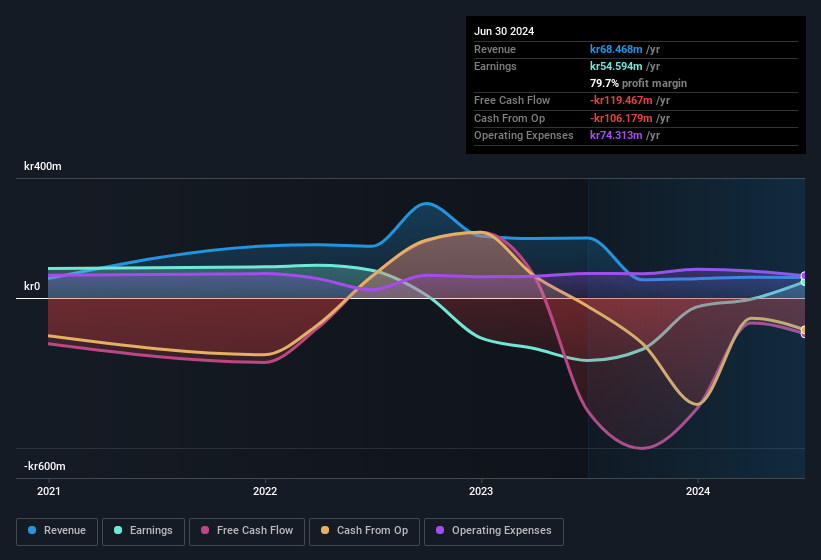Click the kr74.313m operating expenses value
This screenshot has height=560, width=821.
[x=616, y=135]
